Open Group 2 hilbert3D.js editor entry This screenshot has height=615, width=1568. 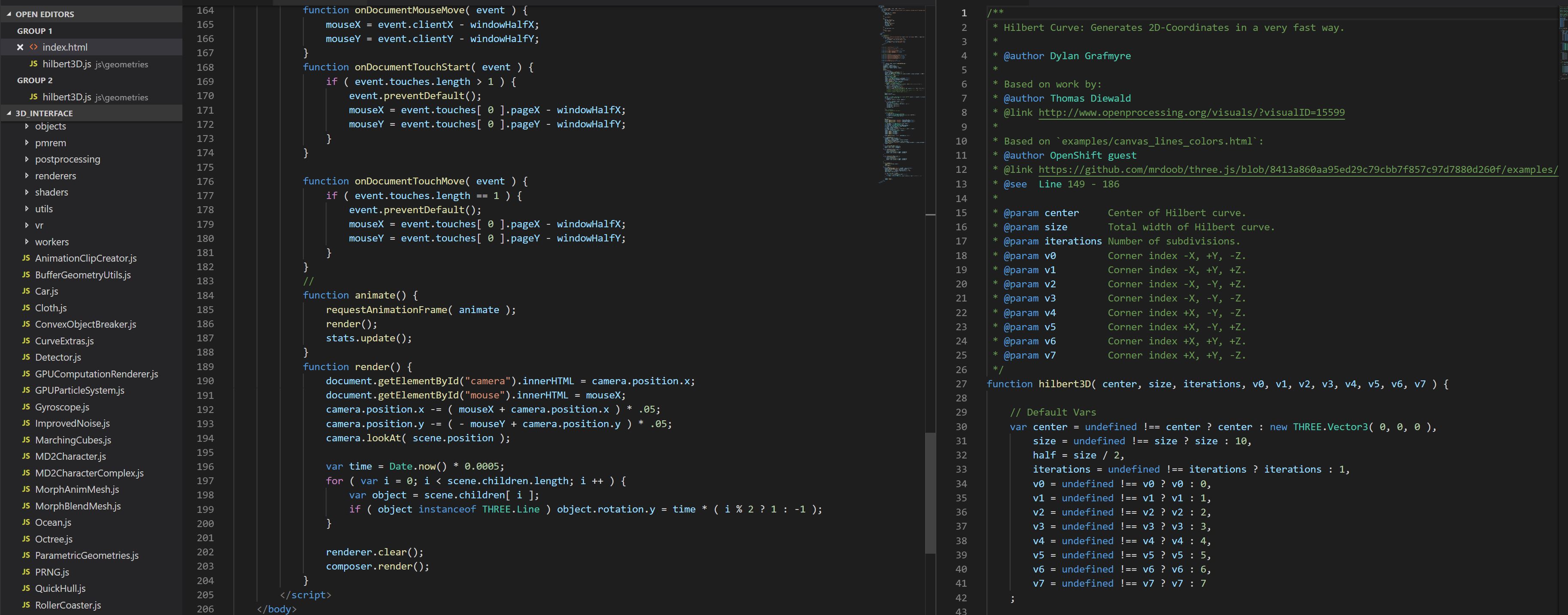pyautogui.click(x=91, y=97)
